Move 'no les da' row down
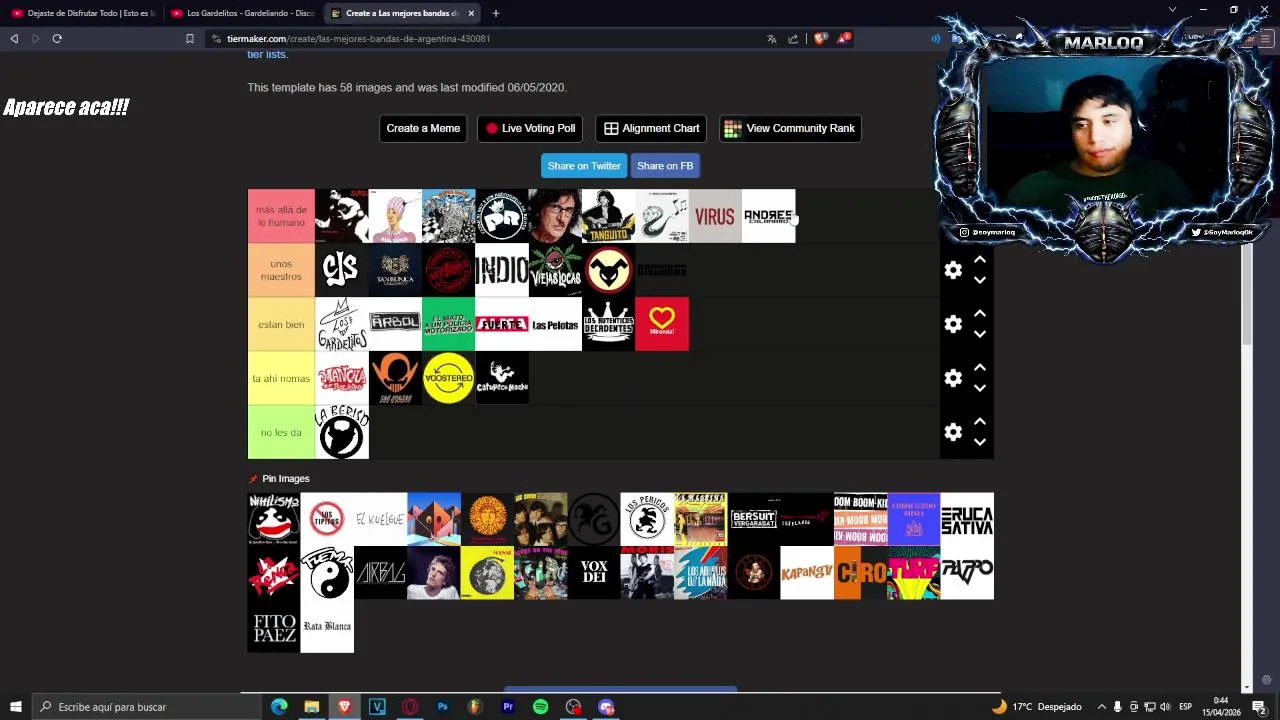1280x720 pixels. tap(980, 443)
